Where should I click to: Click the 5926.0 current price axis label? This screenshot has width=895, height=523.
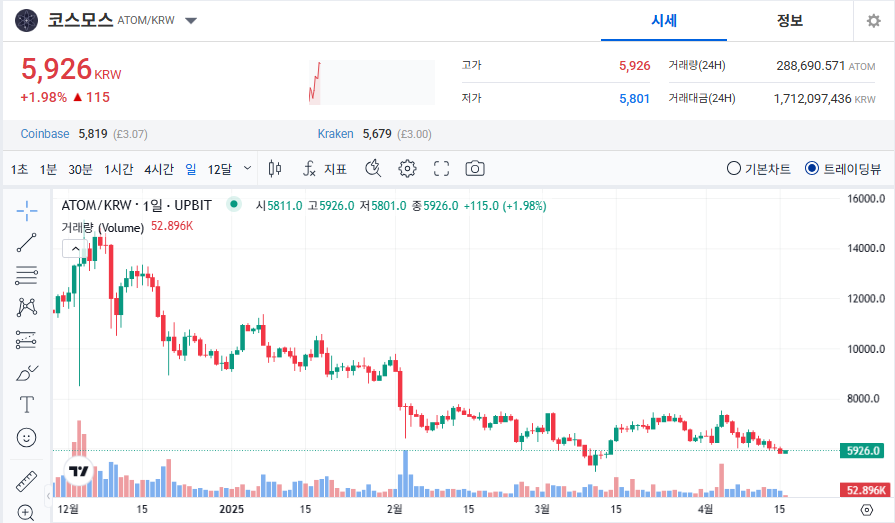[x=862, y=450]
